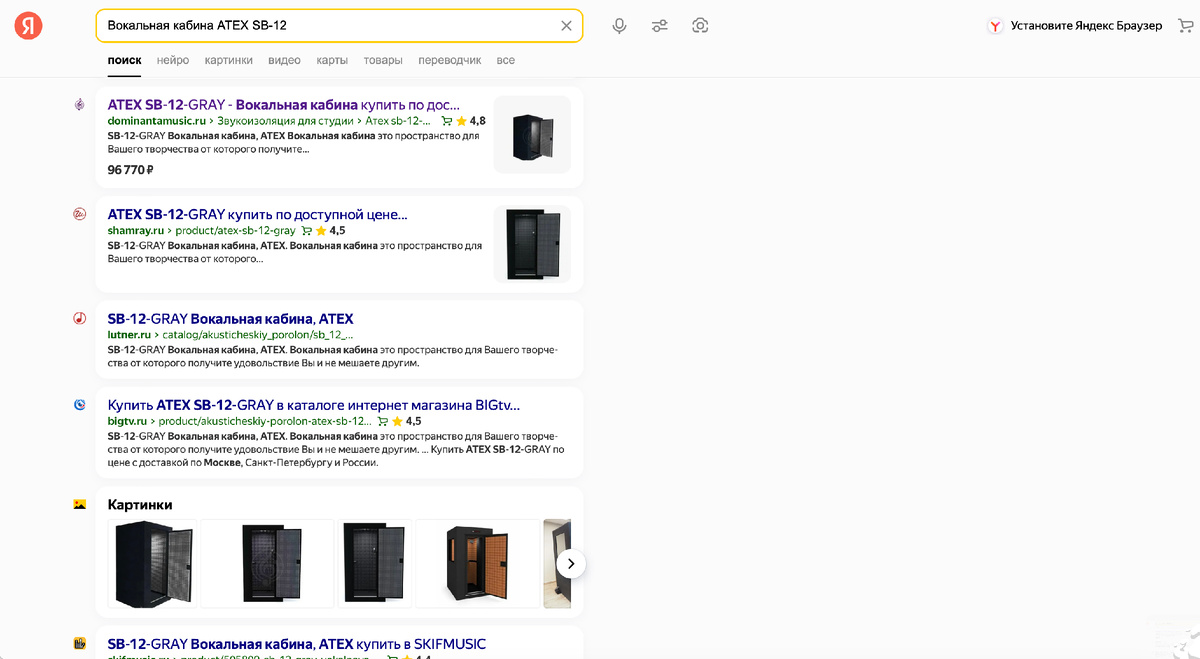Switch to the 'видео' tab
This screenshot has width=1200, height=659.
point(284,60)
